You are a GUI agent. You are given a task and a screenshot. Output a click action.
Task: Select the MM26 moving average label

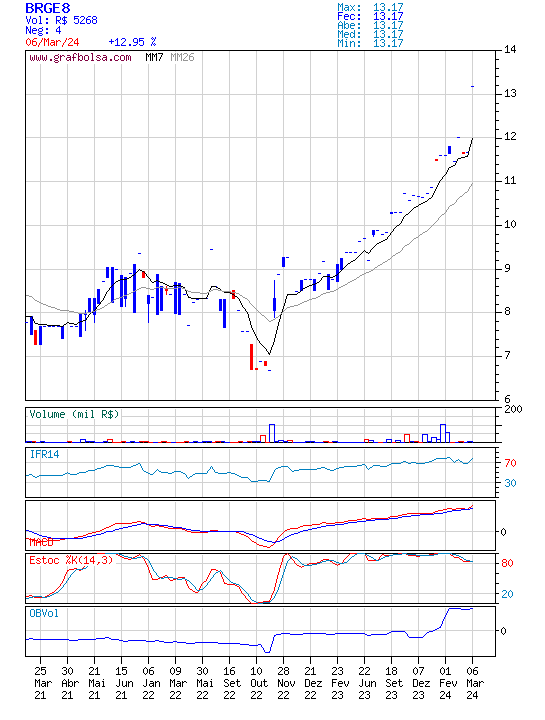point(182,57)
